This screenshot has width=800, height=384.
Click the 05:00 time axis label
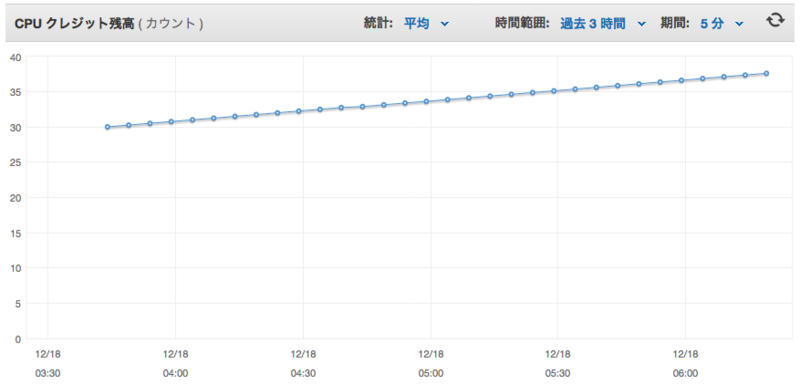[x=431, y=373]
